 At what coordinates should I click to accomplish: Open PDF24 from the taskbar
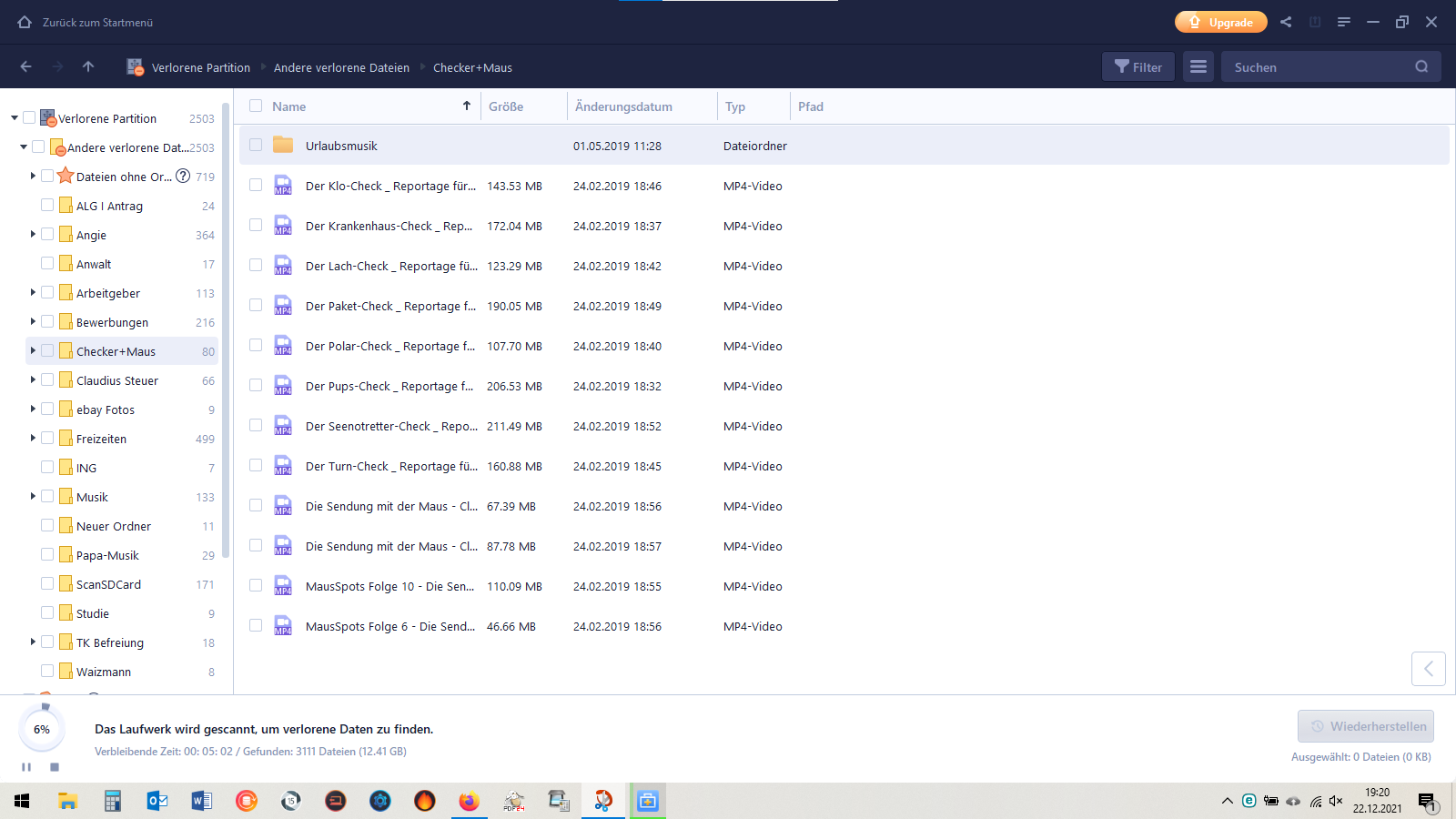click(513, 801)
